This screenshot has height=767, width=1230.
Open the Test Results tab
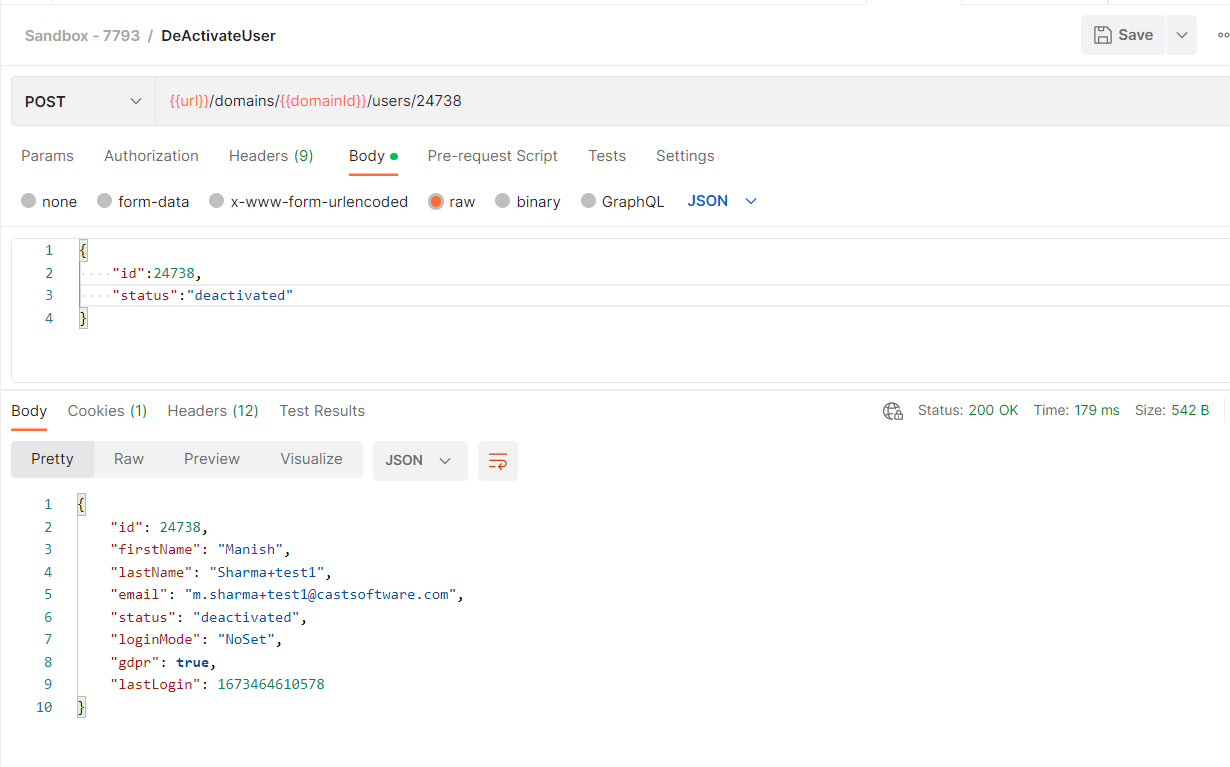click(x=322, y=411)
